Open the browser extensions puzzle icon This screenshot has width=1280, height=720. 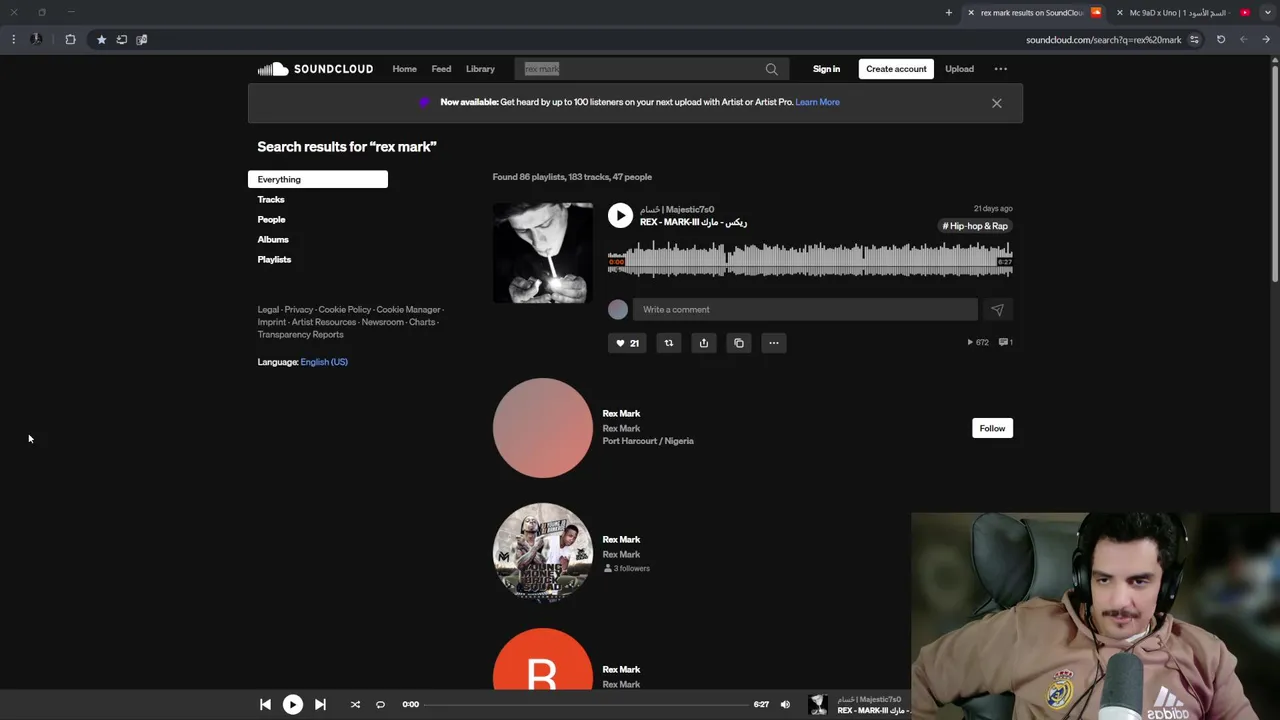point(70,40)
